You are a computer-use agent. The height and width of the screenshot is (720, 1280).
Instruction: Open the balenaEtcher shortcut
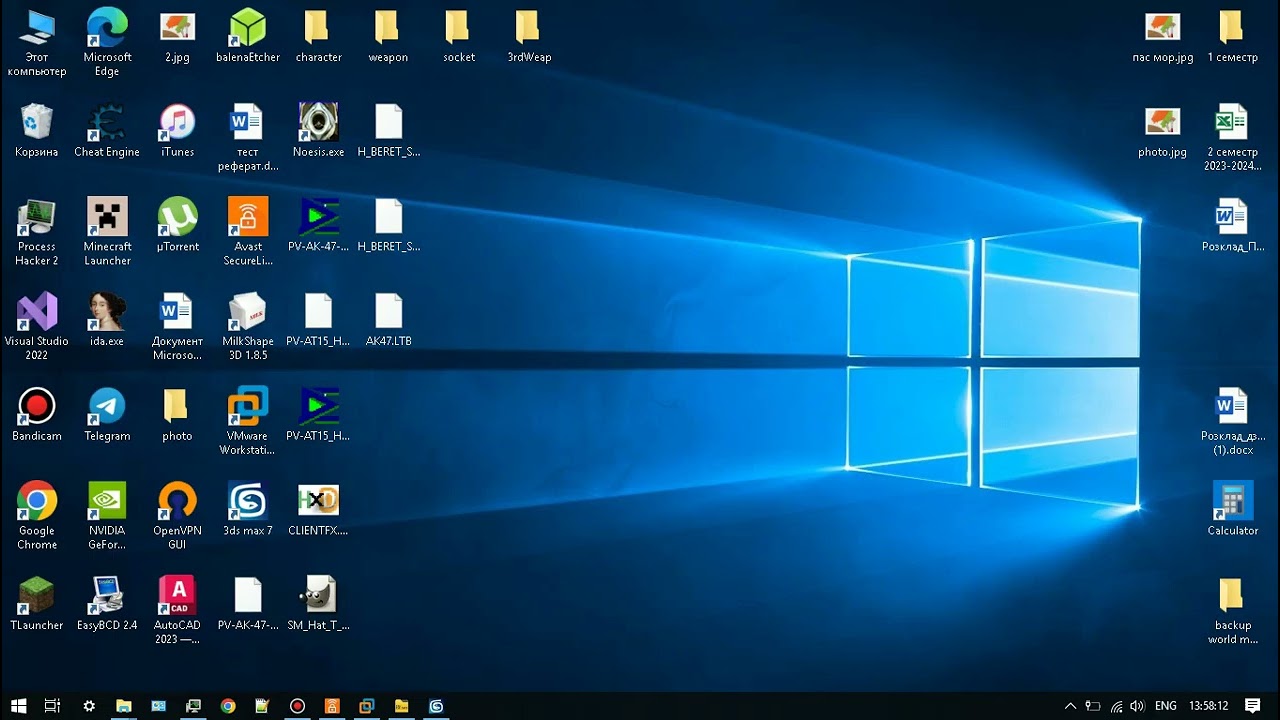248,36
